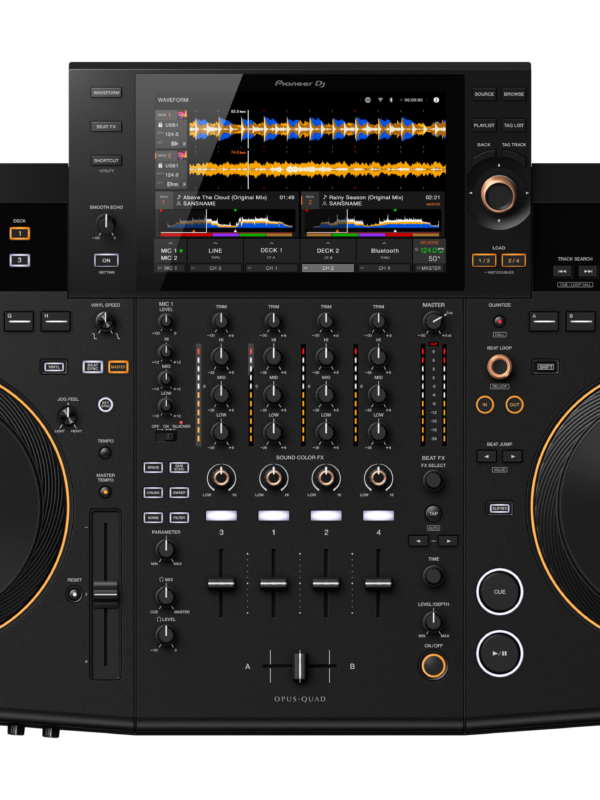Push the Beat FX beat right arrow

pyautogui.click(x=448, y=541)
